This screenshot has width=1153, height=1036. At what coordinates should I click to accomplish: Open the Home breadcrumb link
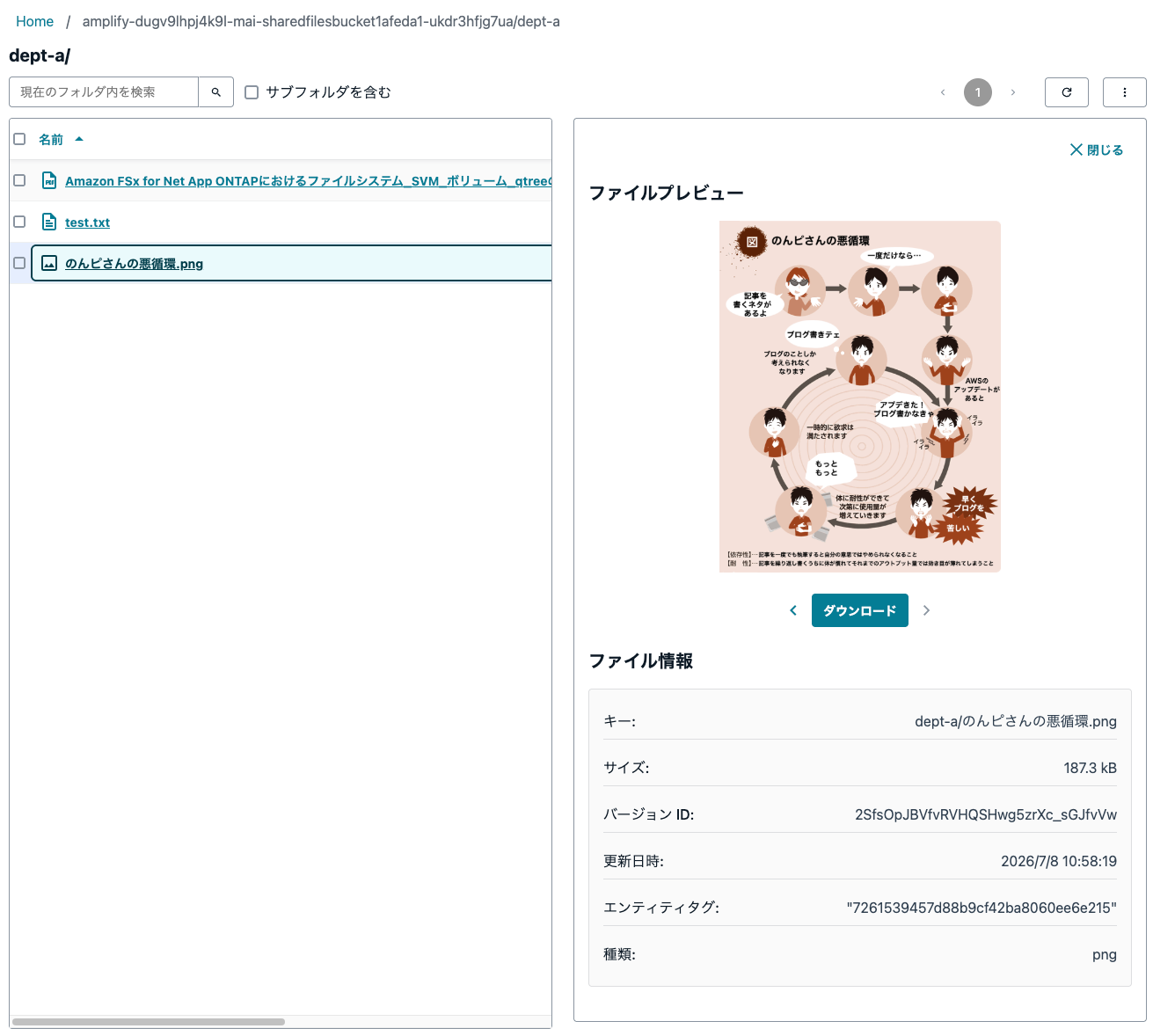(34, 21)
